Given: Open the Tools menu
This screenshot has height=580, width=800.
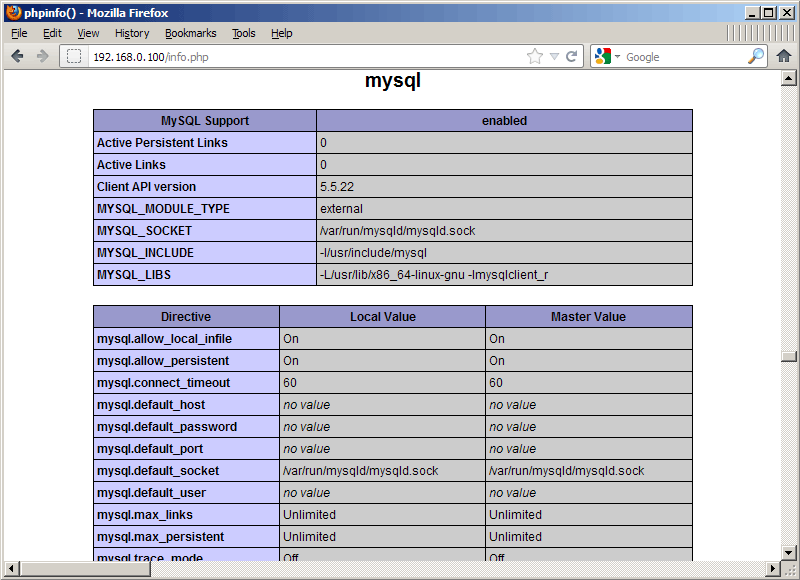Looking at the screenshot, I should point(243,33).
